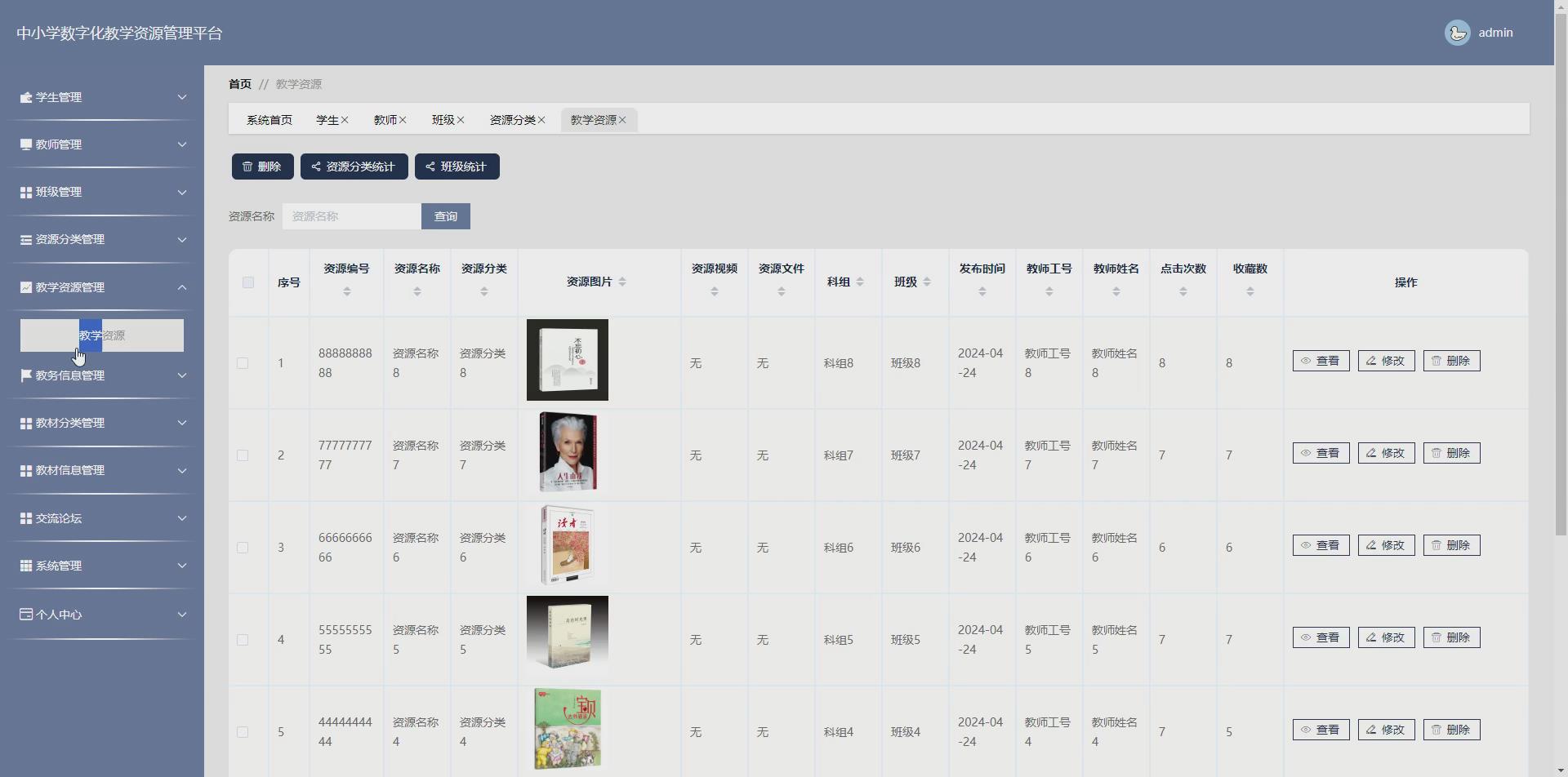The width and height of the screenshot is (1568, 777).
Task: Close the 教师 tab with its X
Action: pyautogui.click(x=403, y=120)
